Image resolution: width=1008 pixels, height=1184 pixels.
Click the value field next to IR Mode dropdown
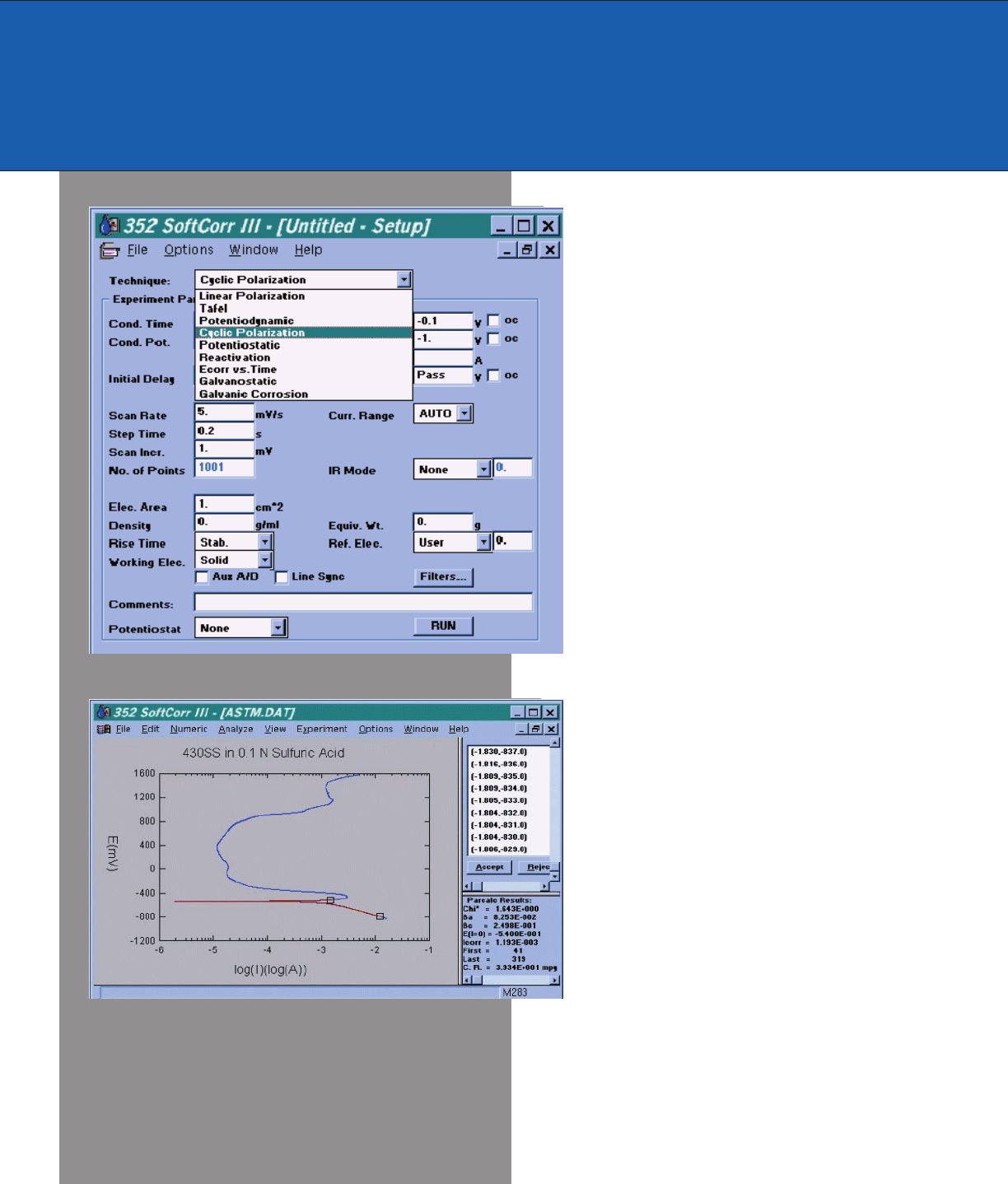(x=513, y=468)
